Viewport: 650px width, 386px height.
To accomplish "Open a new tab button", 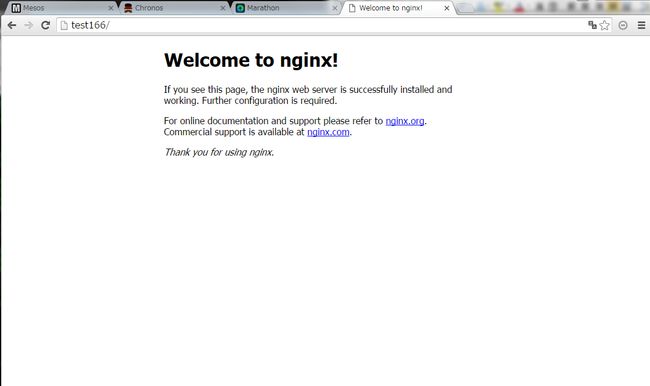I will point(465,8).
